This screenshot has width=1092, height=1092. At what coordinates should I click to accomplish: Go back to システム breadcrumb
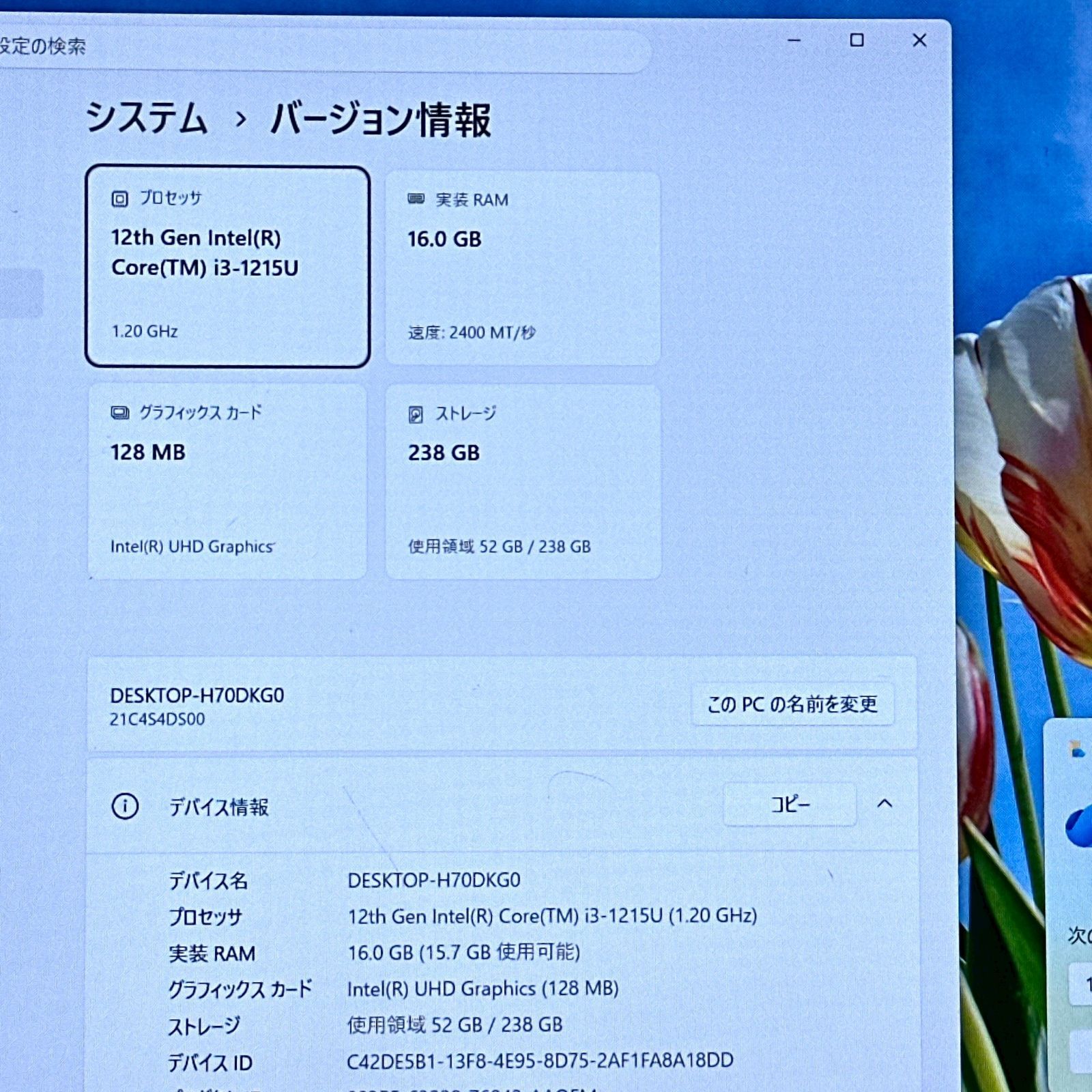[x=146, y=117]
